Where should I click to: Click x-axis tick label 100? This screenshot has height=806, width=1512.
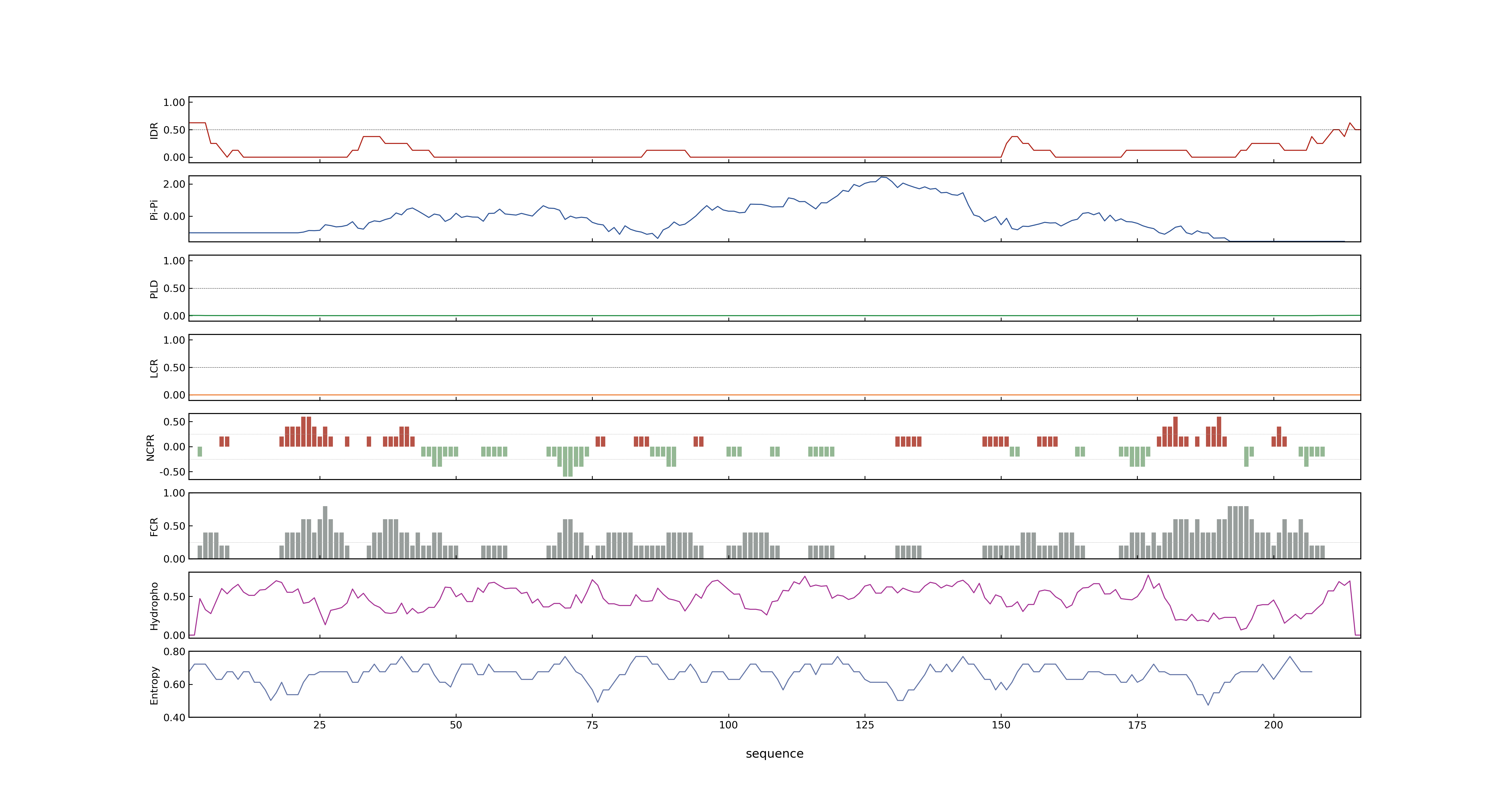(728, 725)
